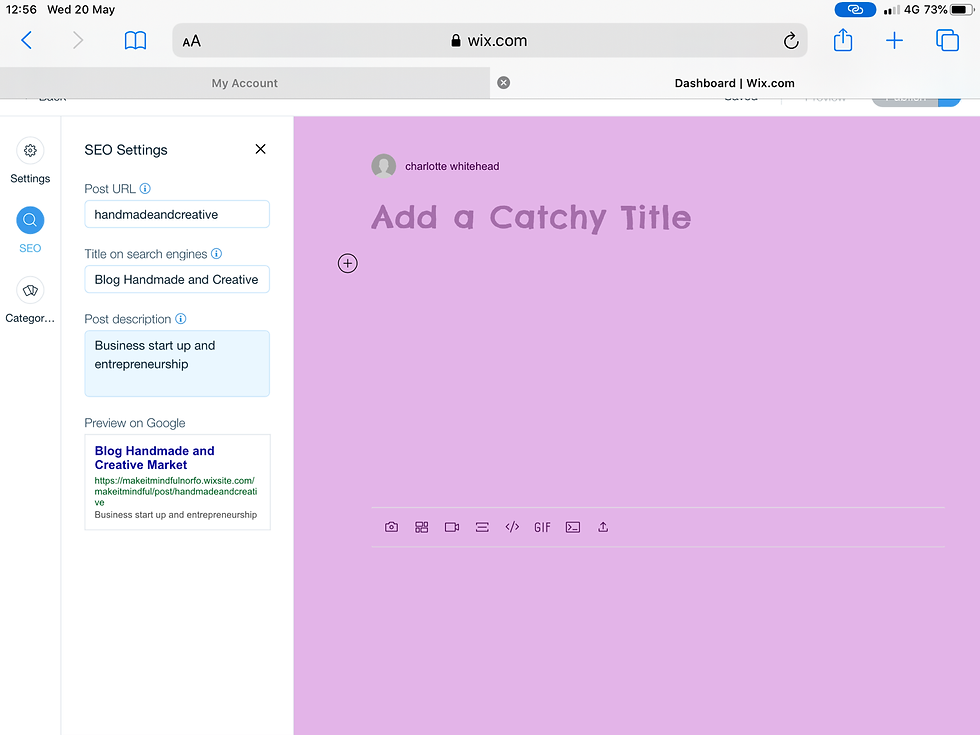
Task: Tap the blue personal hotspot link indicator
Action: [855, 9]
